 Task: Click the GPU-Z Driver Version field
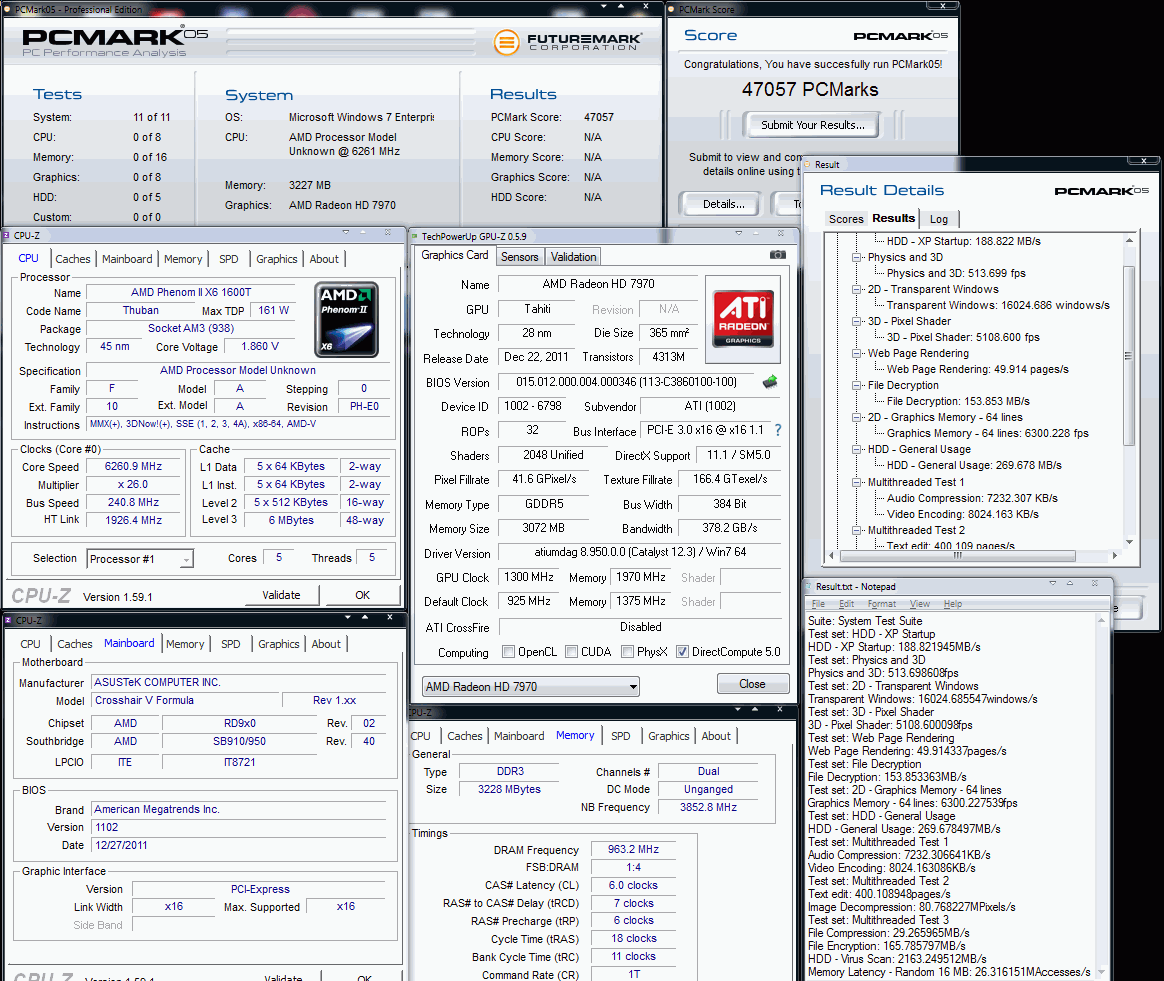pyautogui.click(x=640, y=553)
